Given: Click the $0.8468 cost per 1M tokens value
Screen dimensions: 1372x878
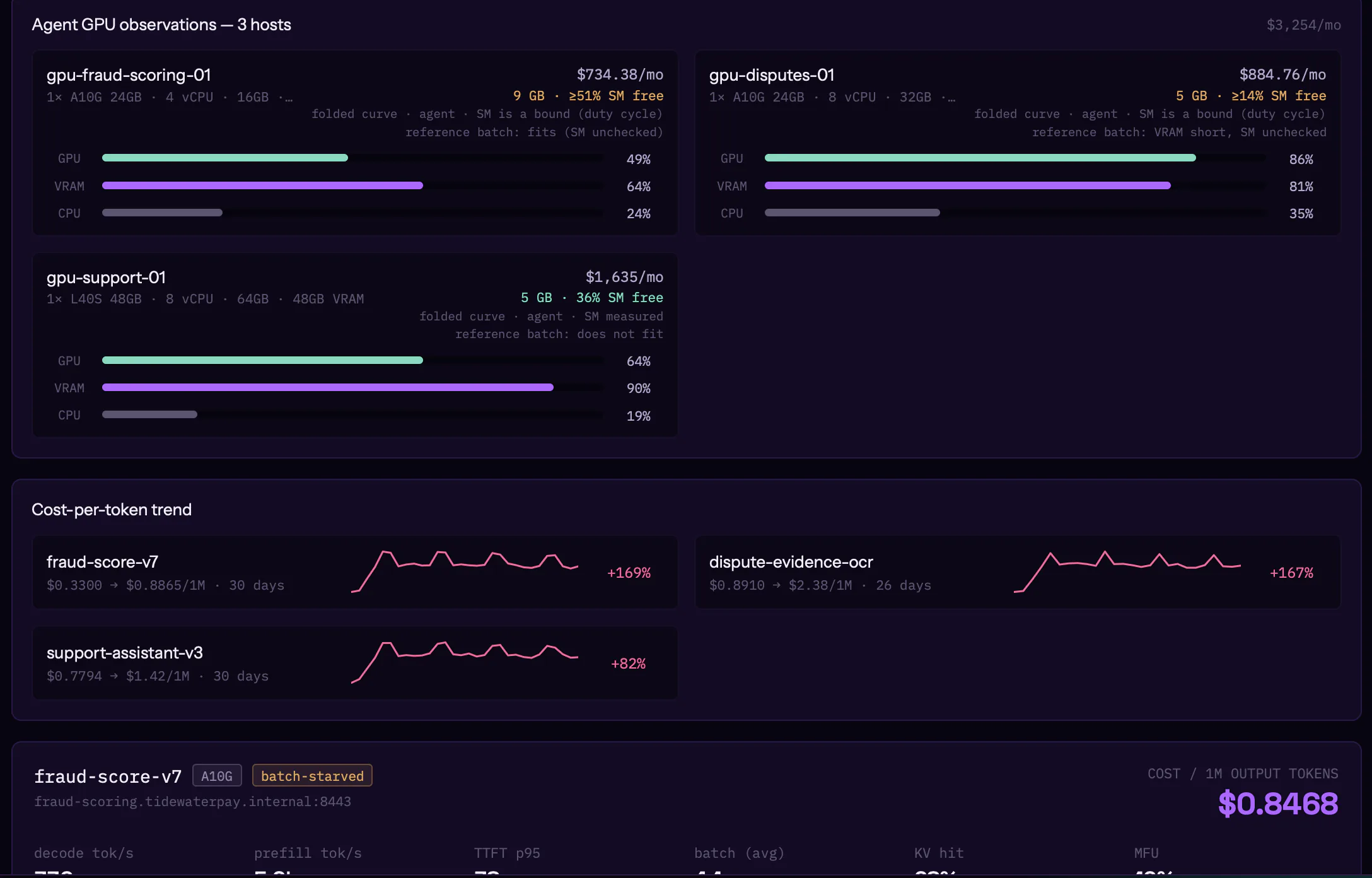Looking at the screenshot, I should (x=1278, y=803).
